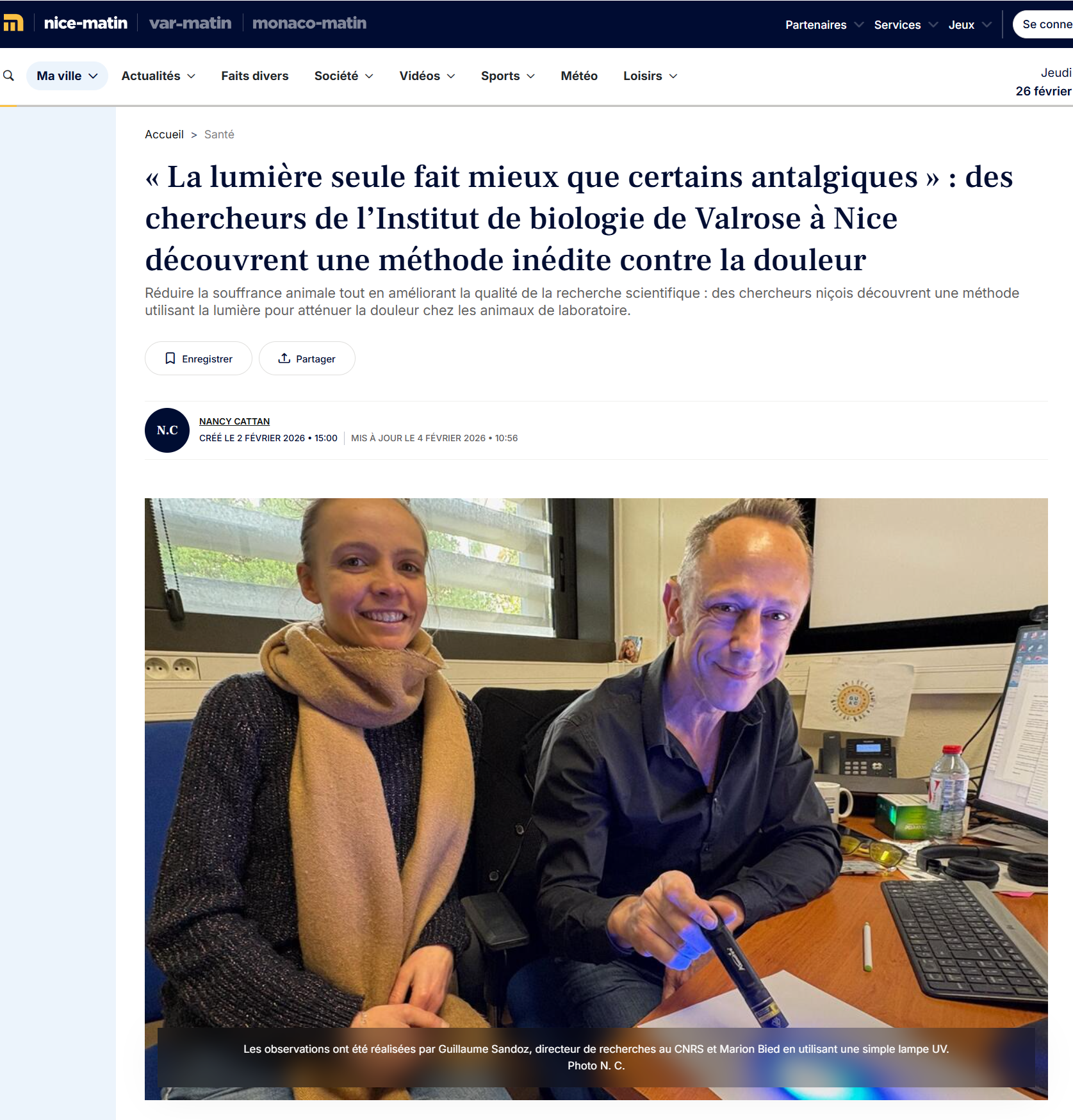
Task: Click the N.C author avatar
Action: pyautogui.click(x=167, y=430)
